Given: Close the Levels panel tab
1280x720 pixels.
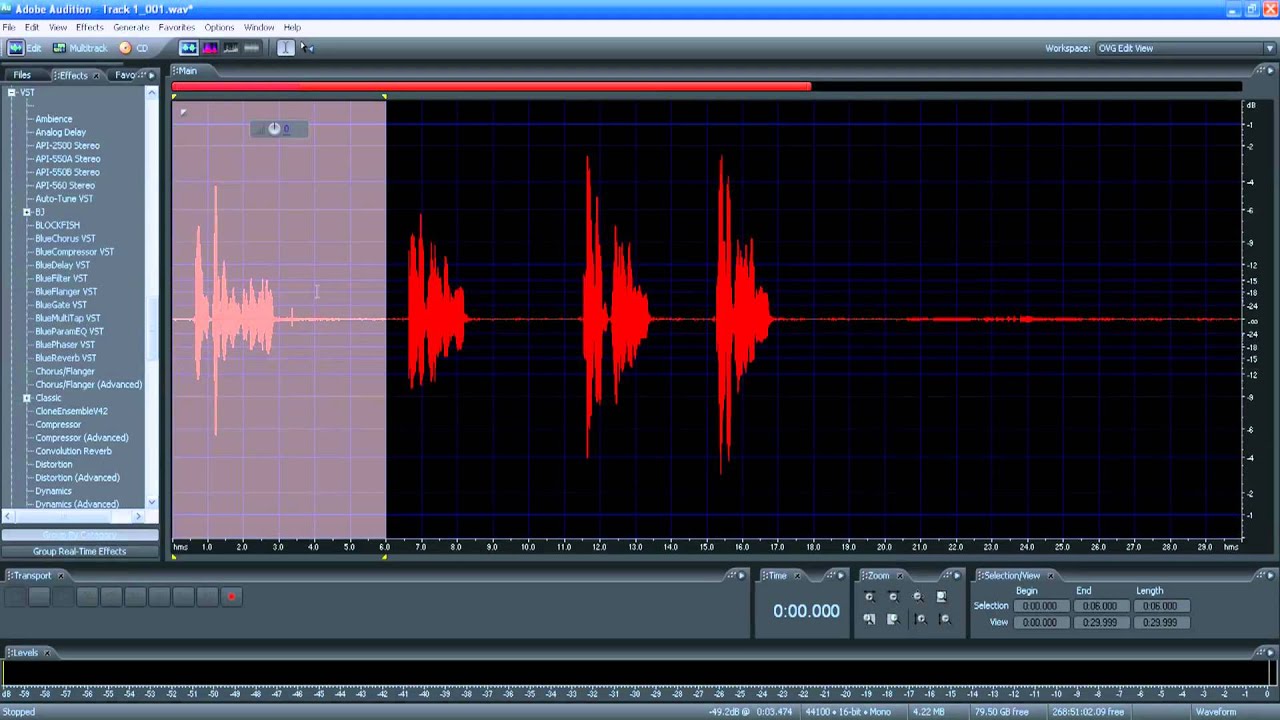Looking at the screenshot, I should [x=46, y=653].
